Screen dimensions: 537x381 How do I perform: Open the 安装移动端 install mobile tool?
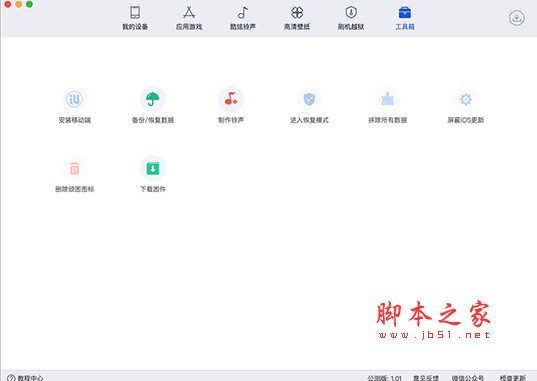pos(74,99)
